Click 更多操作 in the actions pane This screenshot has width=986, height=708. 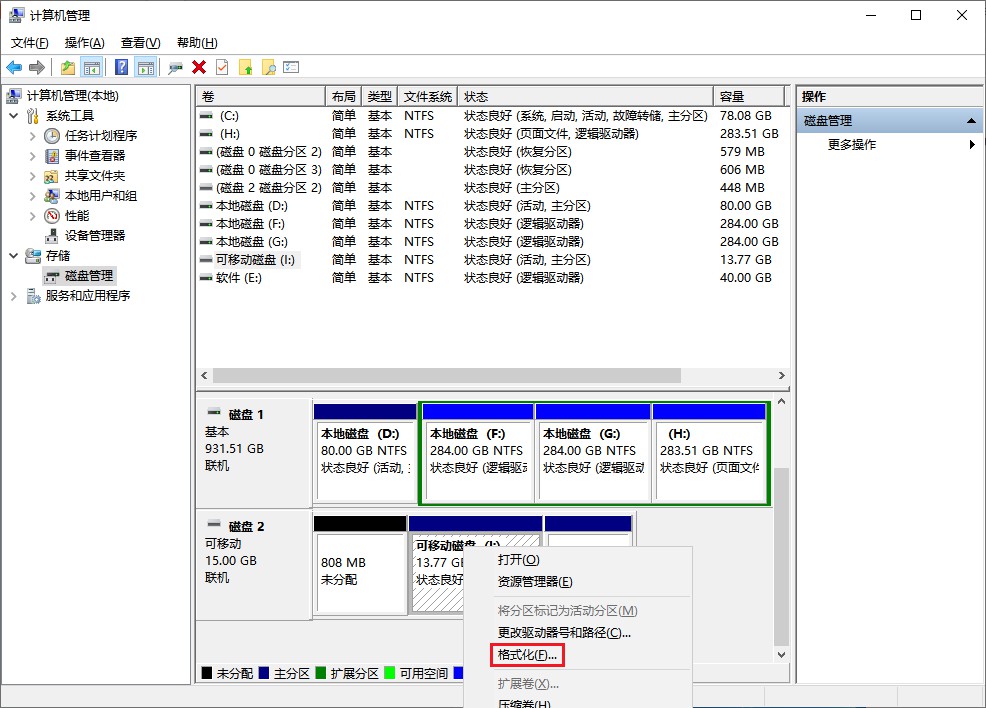851,145
